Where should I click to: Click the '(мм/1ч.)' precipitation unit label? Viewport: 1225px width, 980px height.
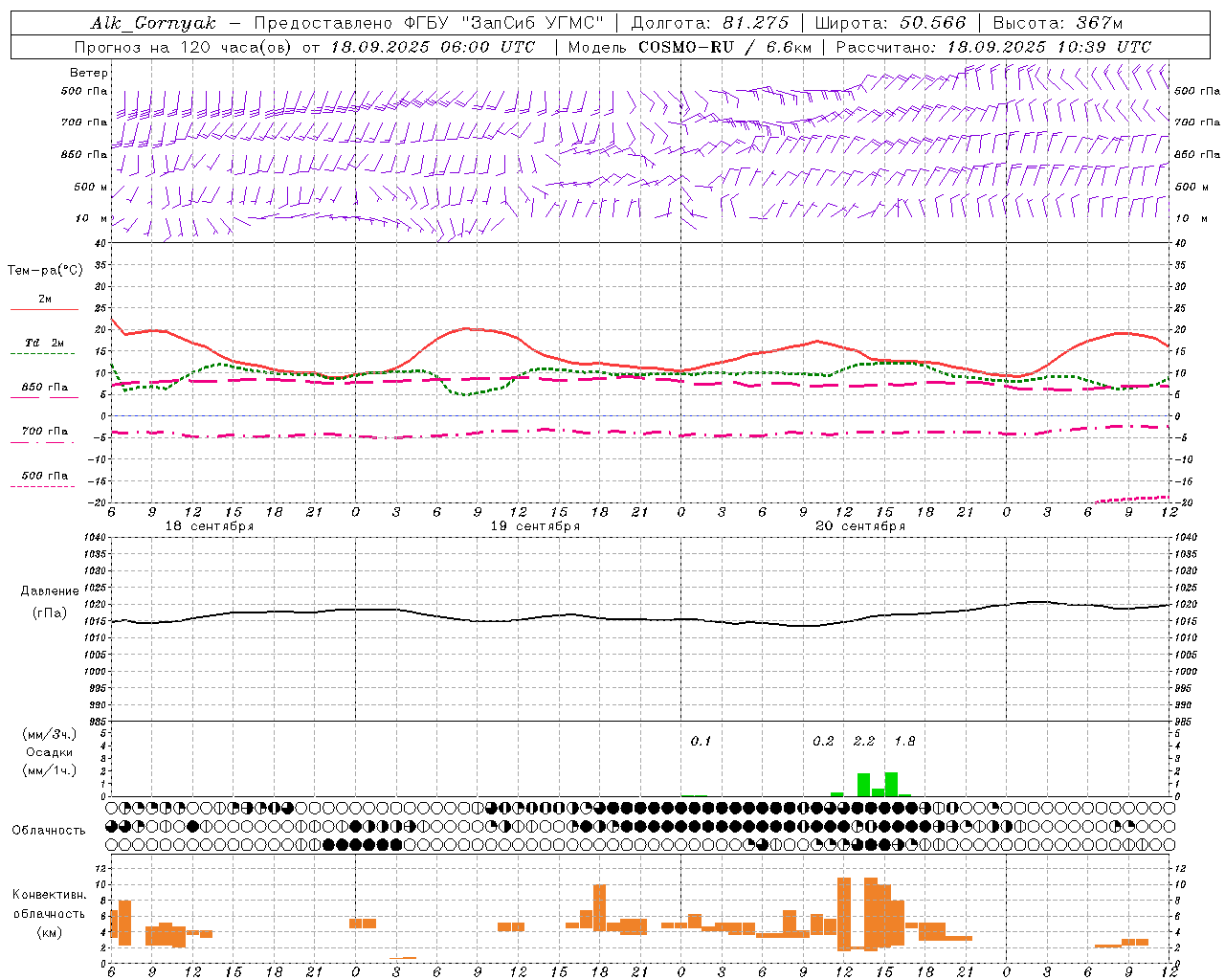(49, 770)
